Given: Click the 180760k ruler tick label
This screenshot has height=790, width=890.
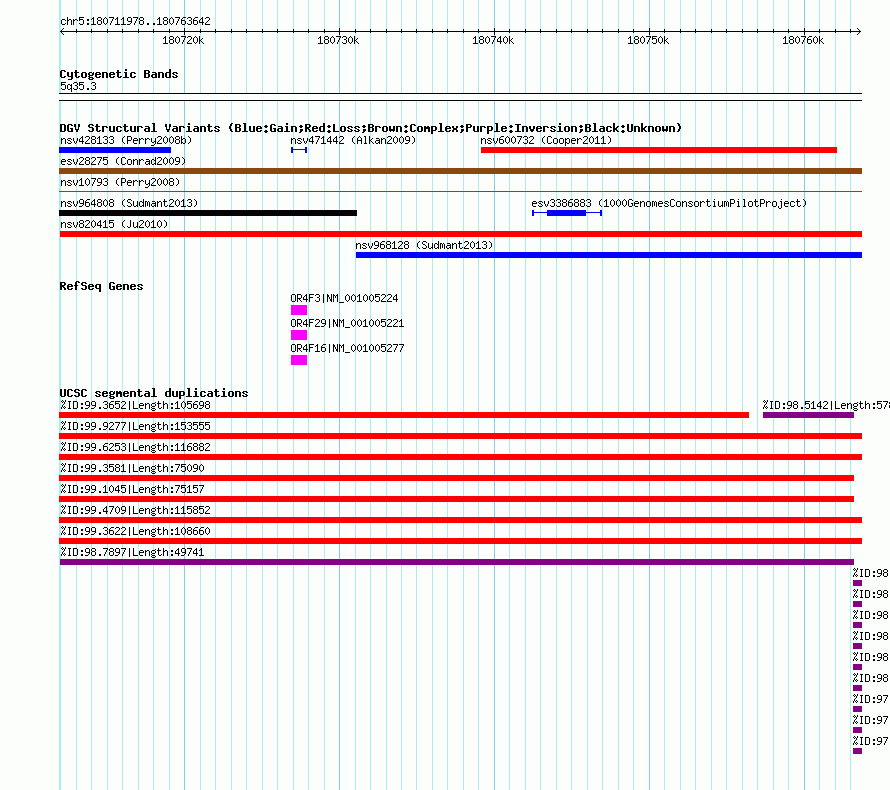Looking at the screenshot, I should tap(803, 40).
